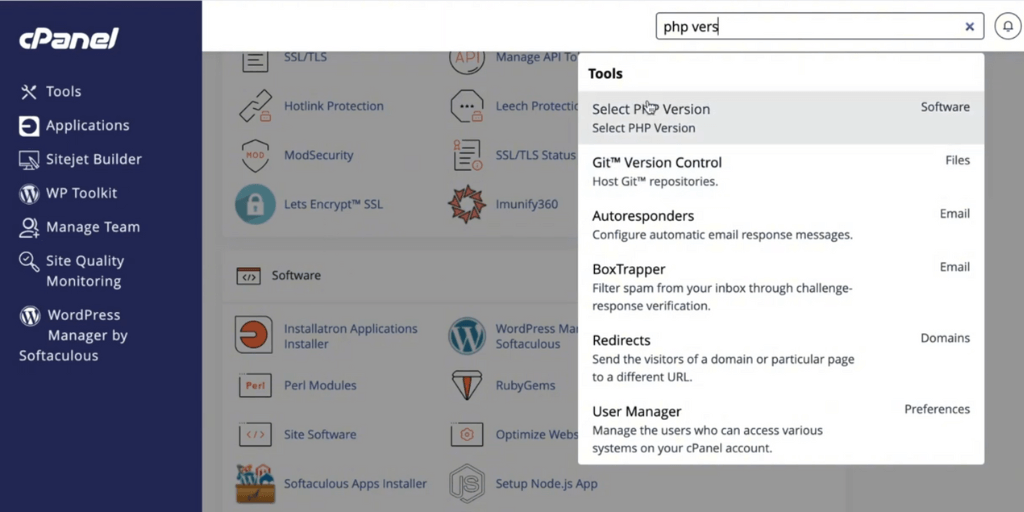The height and width of the screenshot is (512, 1024).
Task: Clear the search box with the X button
Action: (970, 27)
